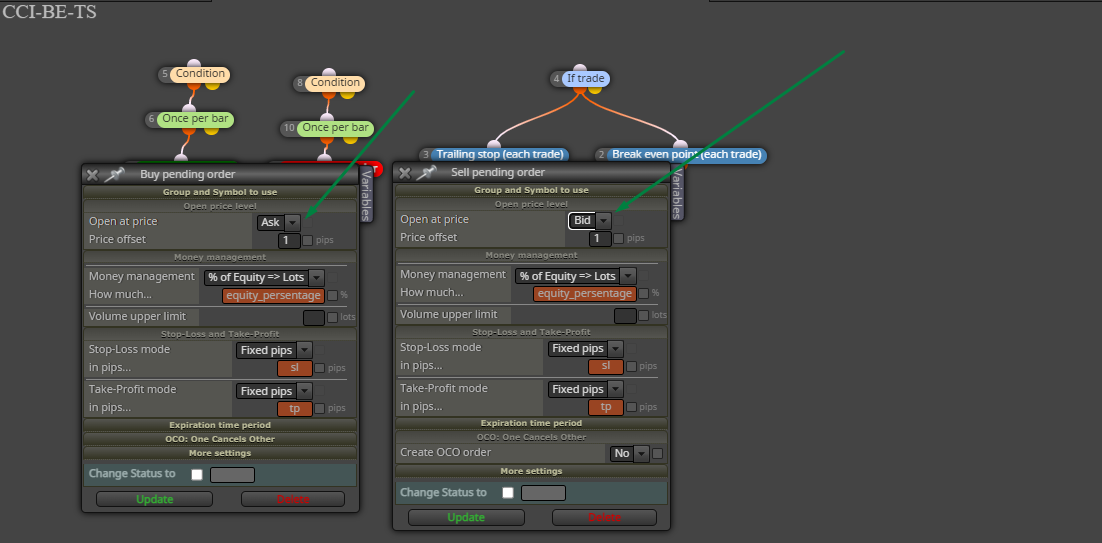Toggle tp pips checkbox in Buy panel
Viewport: 1102px width, 543px height.
[319, 409]
